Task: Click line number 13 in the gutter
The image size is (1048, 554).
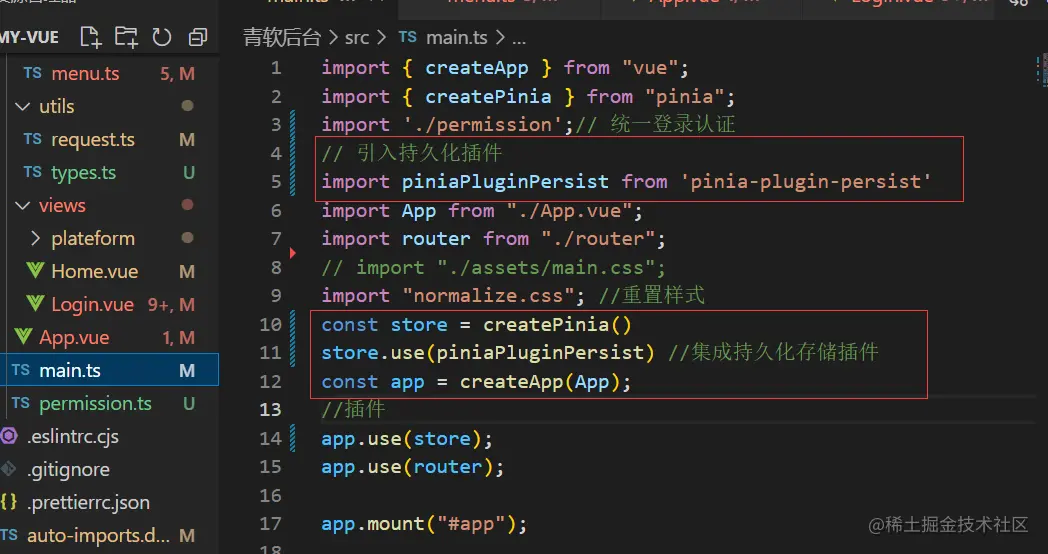Action: (270, 409)
